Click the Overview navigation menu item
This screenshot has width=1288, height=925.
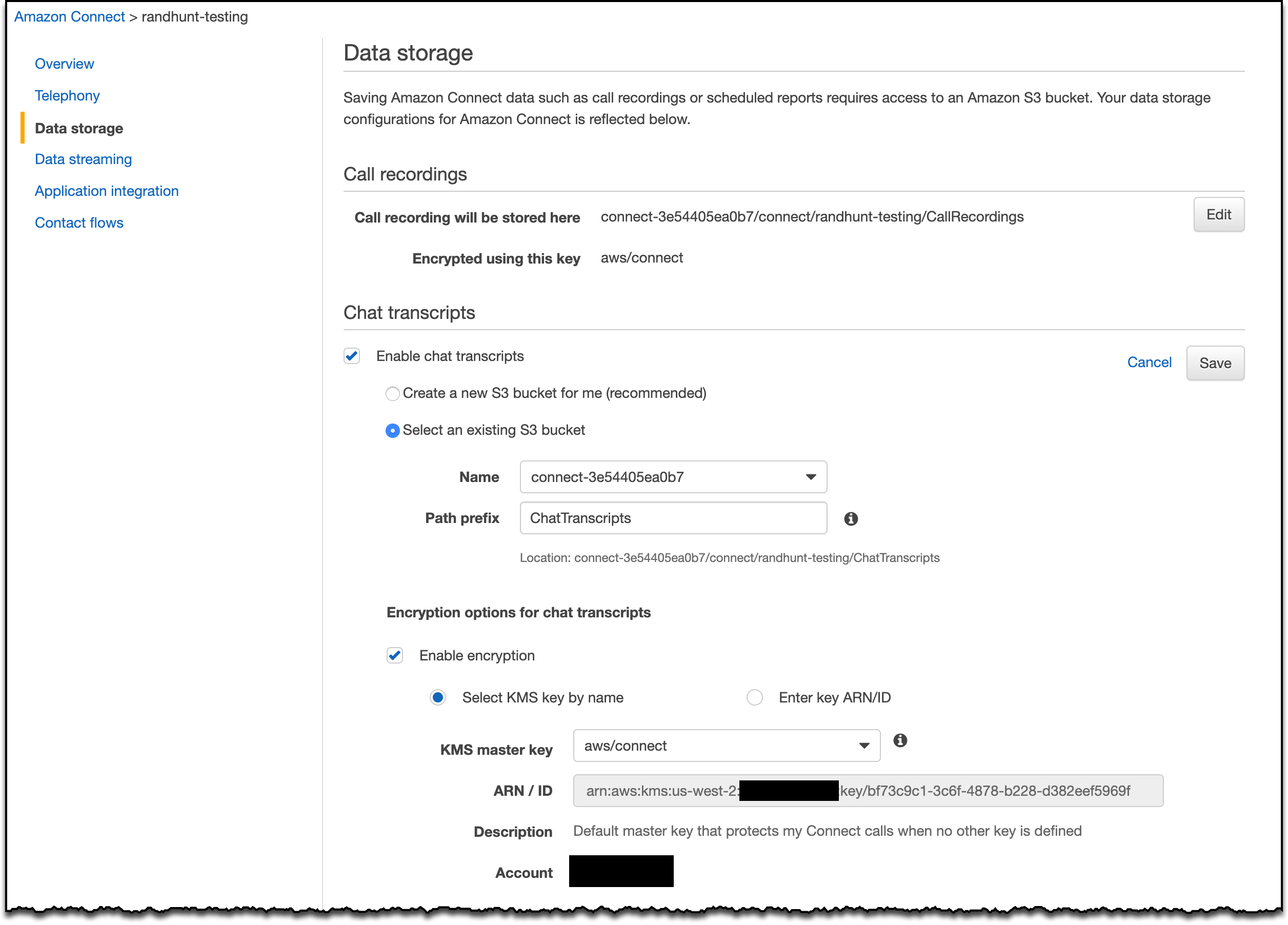(x=64, y=63)
